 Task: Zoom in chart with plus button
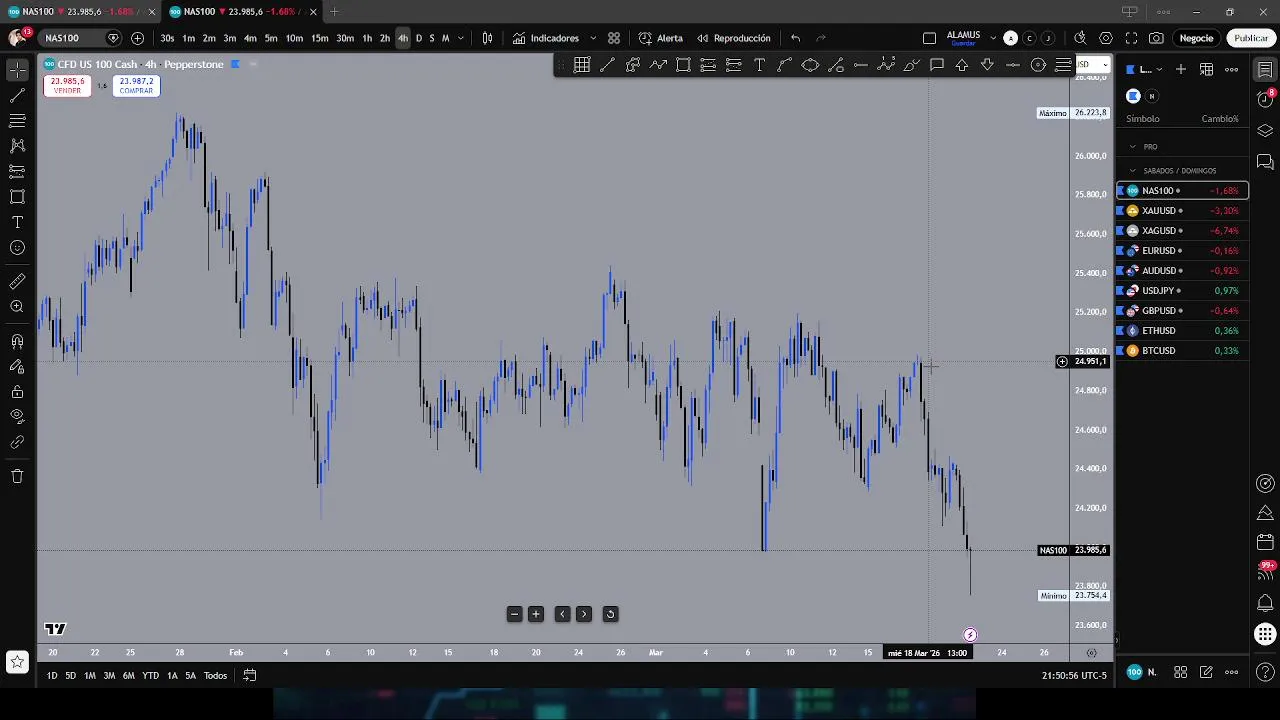tap(536, 614)
